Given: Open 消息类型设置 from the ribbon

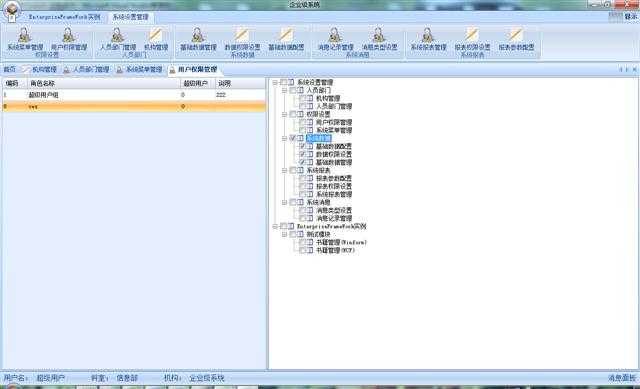Looking at the screenshot, I should point(379,38).
